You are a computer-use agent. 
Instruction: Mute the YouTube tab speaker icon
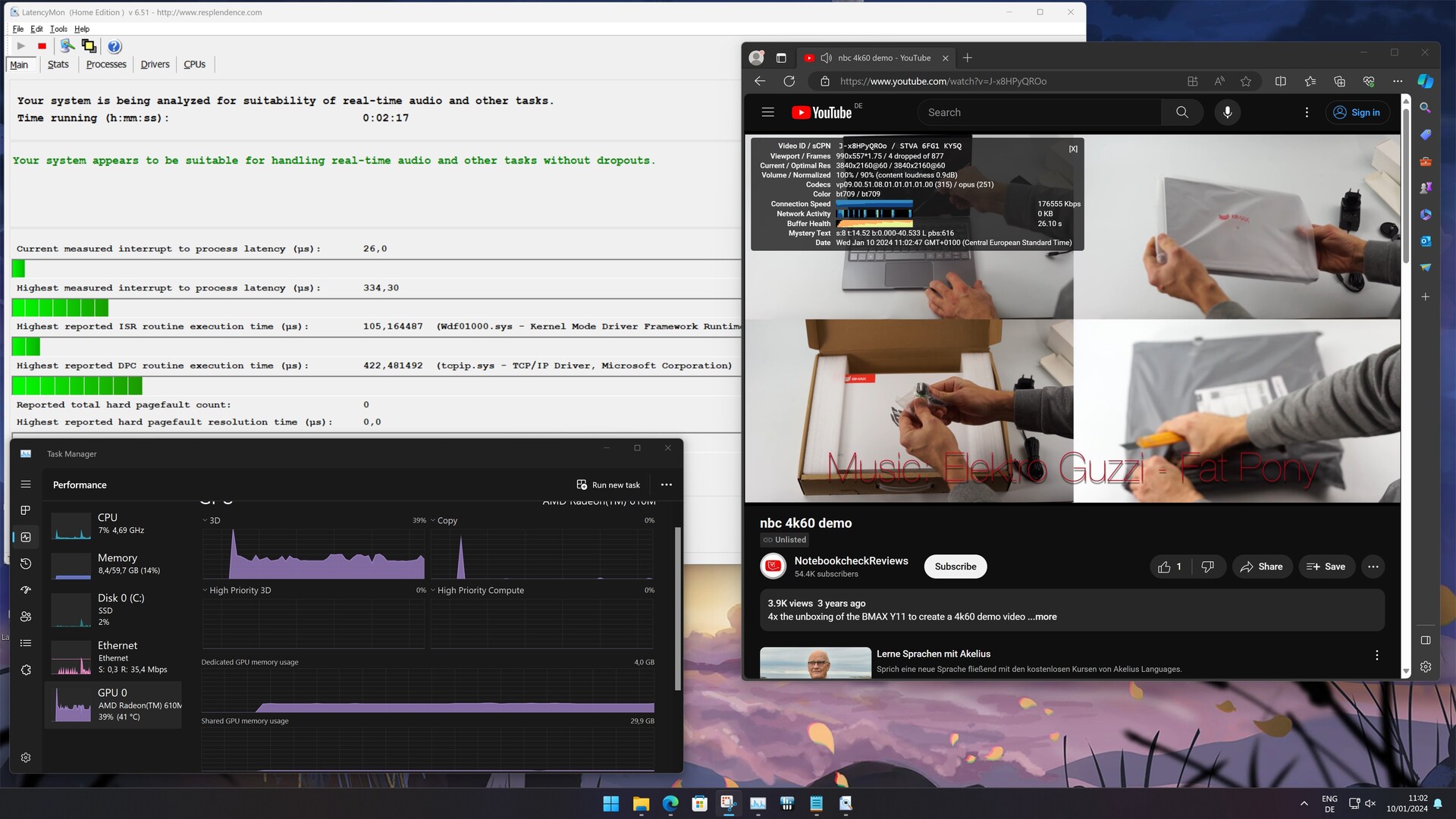pyautogui.click(x=826, y=58)
